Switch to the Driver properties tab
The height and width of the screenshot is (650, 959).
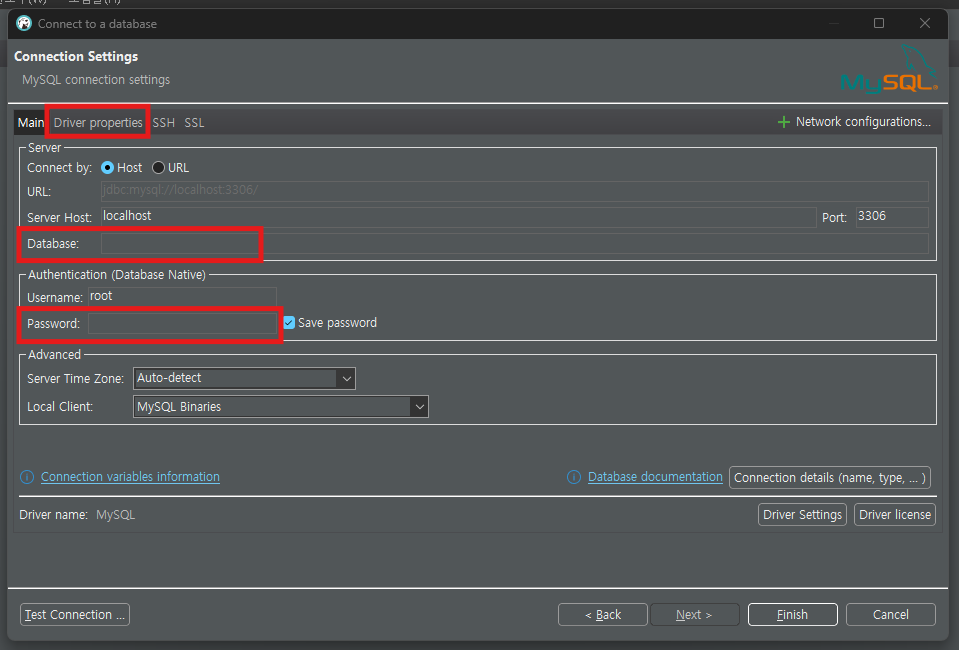click(98, 122)
